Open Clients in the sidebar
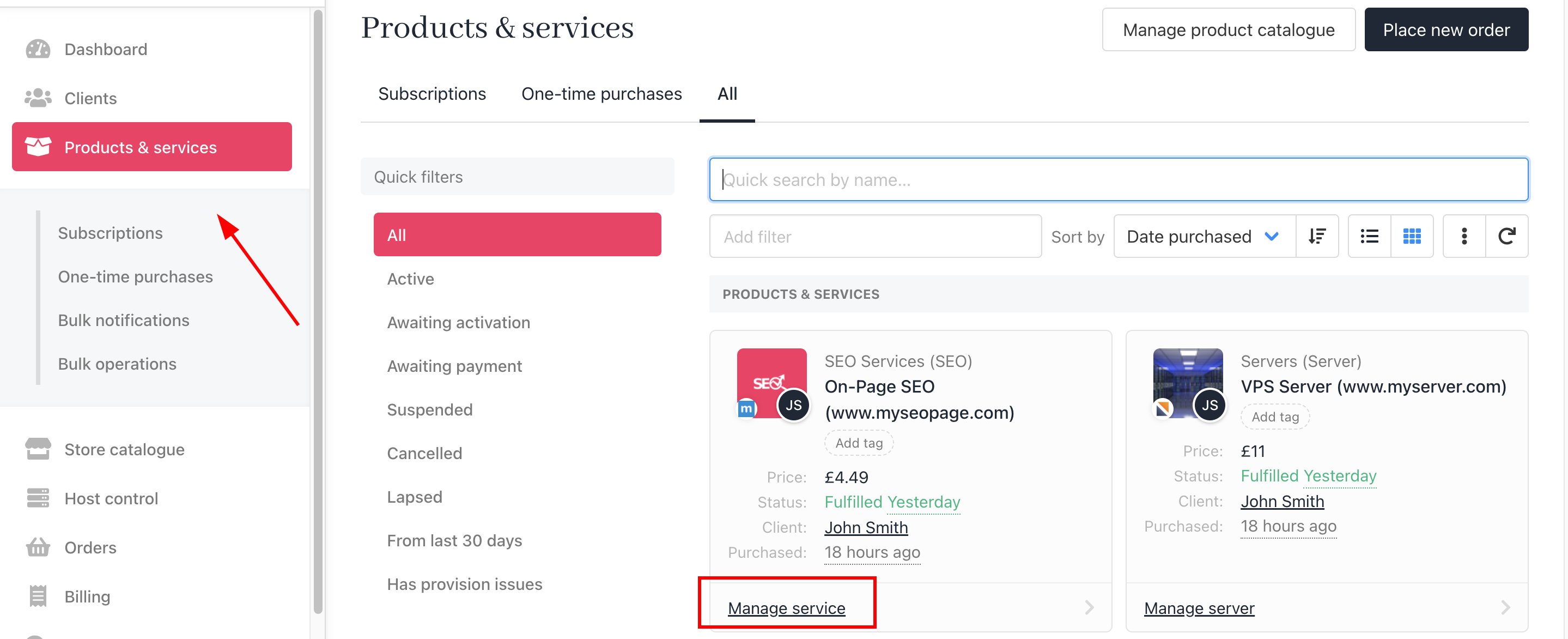 point(90,98)
